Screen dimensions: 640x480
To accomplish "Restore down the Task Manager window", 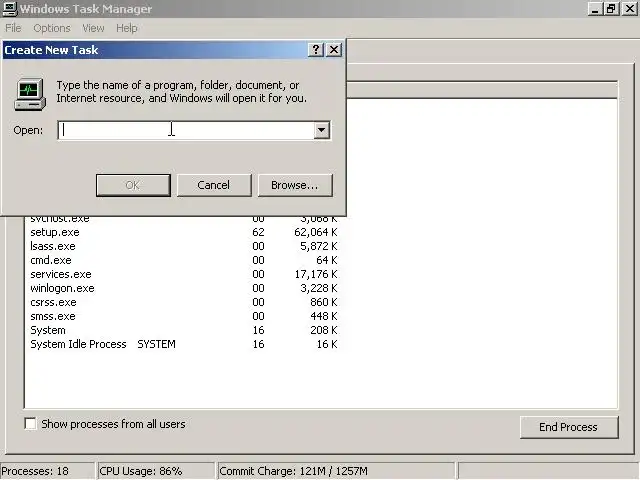I will tap(611, 9).
